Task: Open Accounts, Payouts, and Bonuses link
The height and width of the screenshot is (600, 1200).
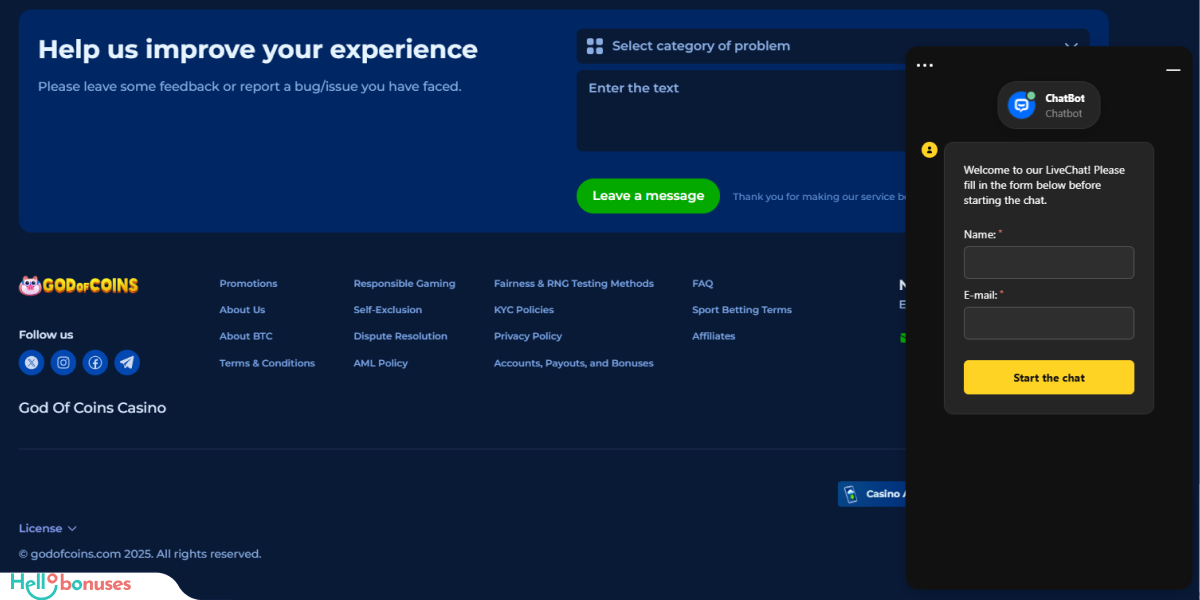Action: click(x=574, y=363)
